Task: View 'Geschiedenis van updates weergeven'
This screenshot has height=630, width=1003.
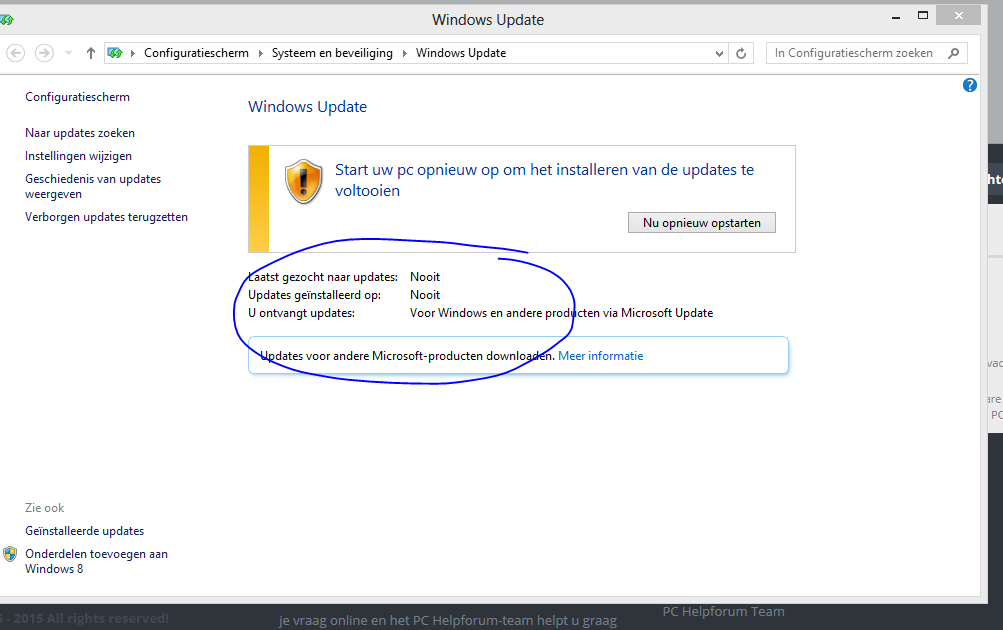Action: (x=93, y=186)
